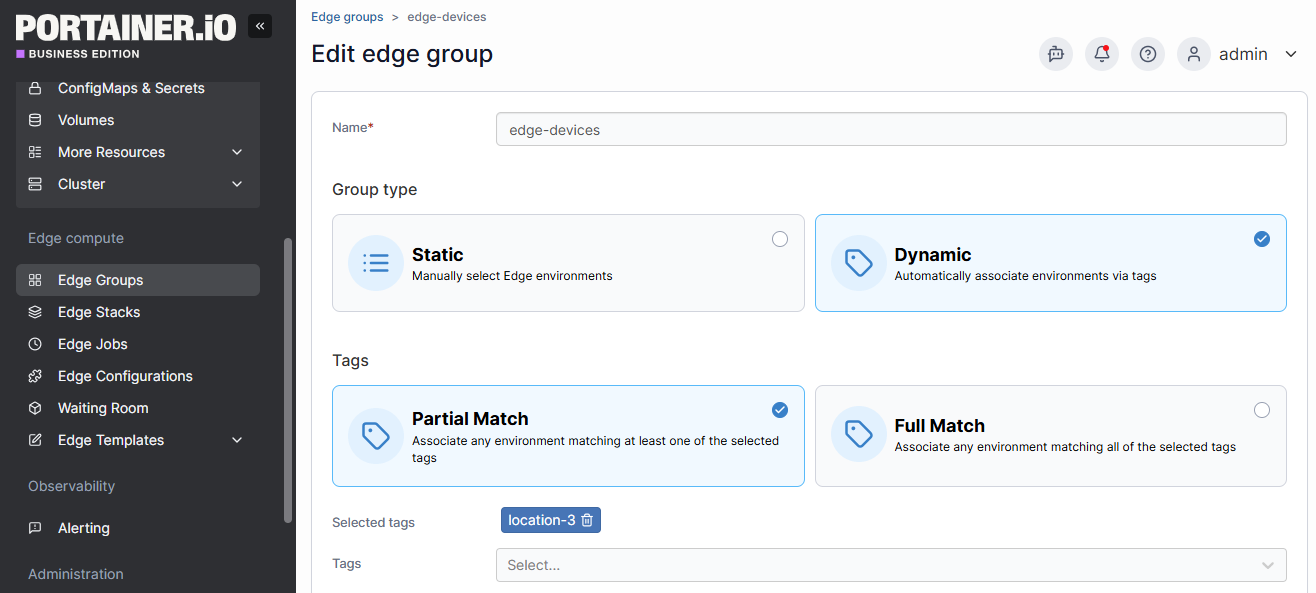Go to Edge Configurations page
1316x593 pixels.
[x=125, y=376]
